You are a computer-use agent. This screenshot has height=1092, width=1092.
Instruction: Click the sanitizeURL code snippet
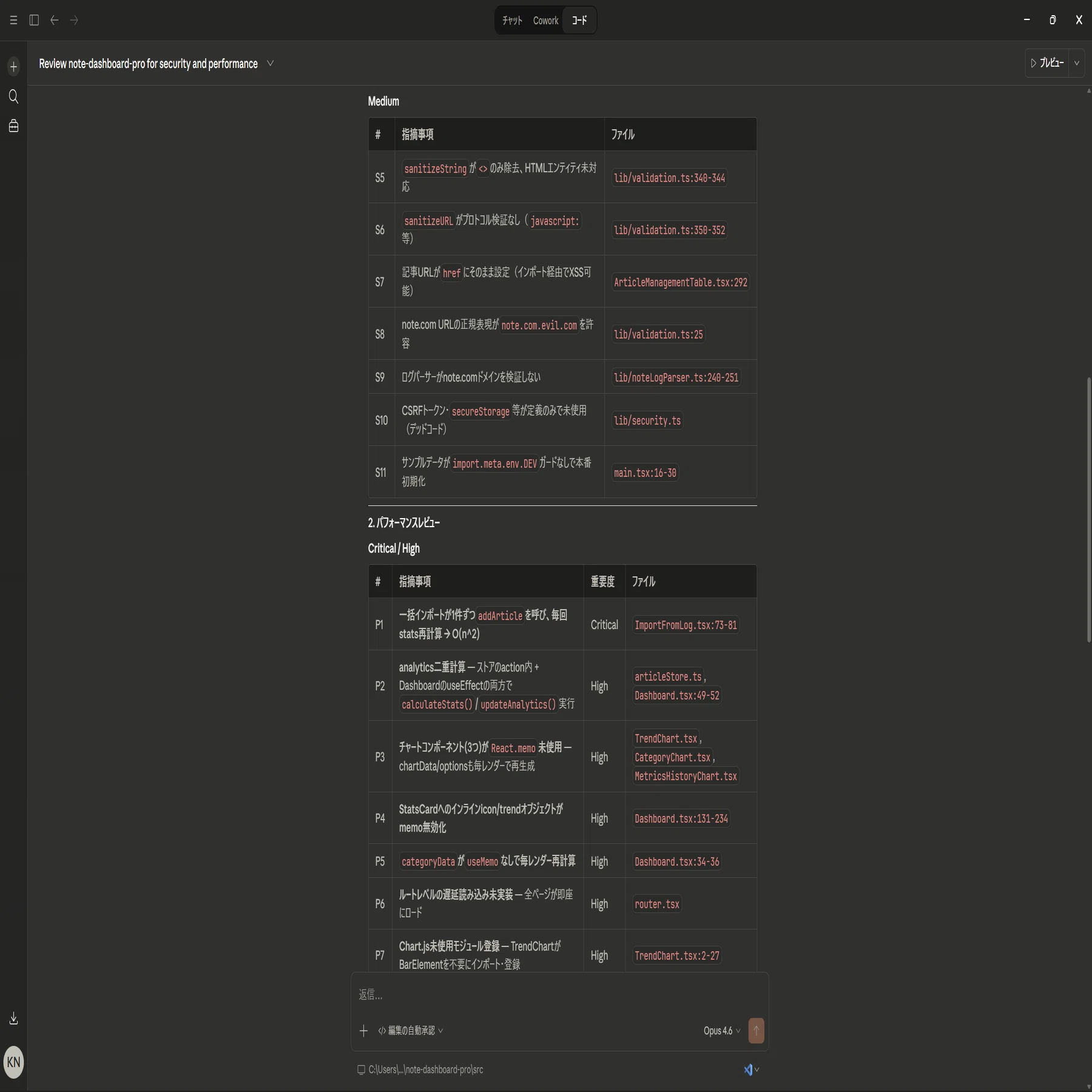pos(428,221)
